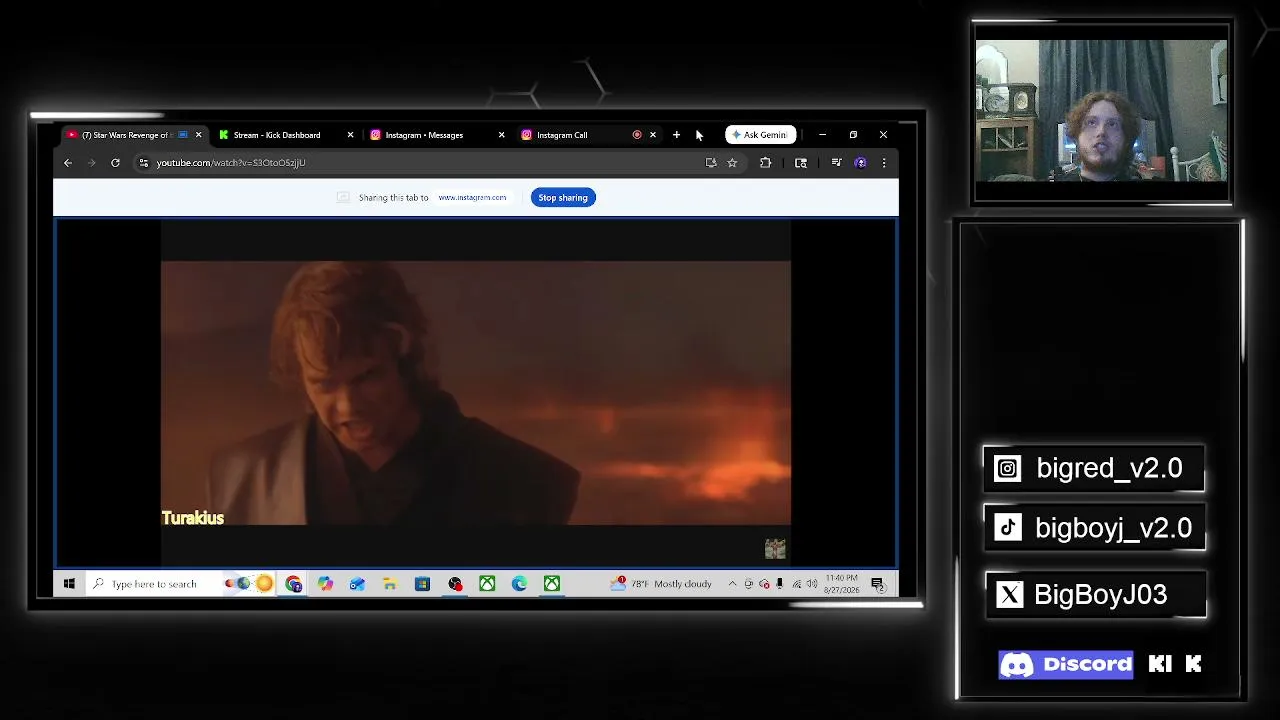Click the install app icon in address bar
Viewport: 1280px width, 720px height.
click(x=711, y=163)
